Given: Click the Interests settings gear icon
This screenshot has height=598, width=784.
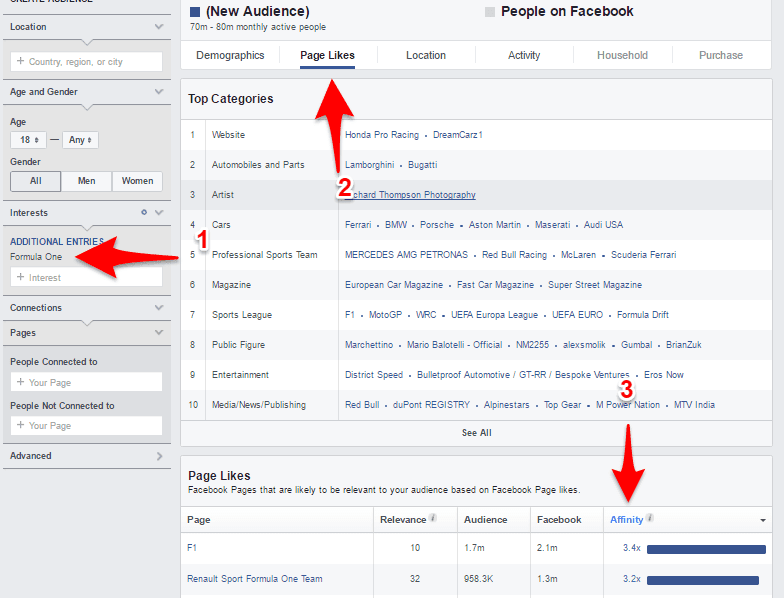Looking at the screenshot, I should [144, 212].
